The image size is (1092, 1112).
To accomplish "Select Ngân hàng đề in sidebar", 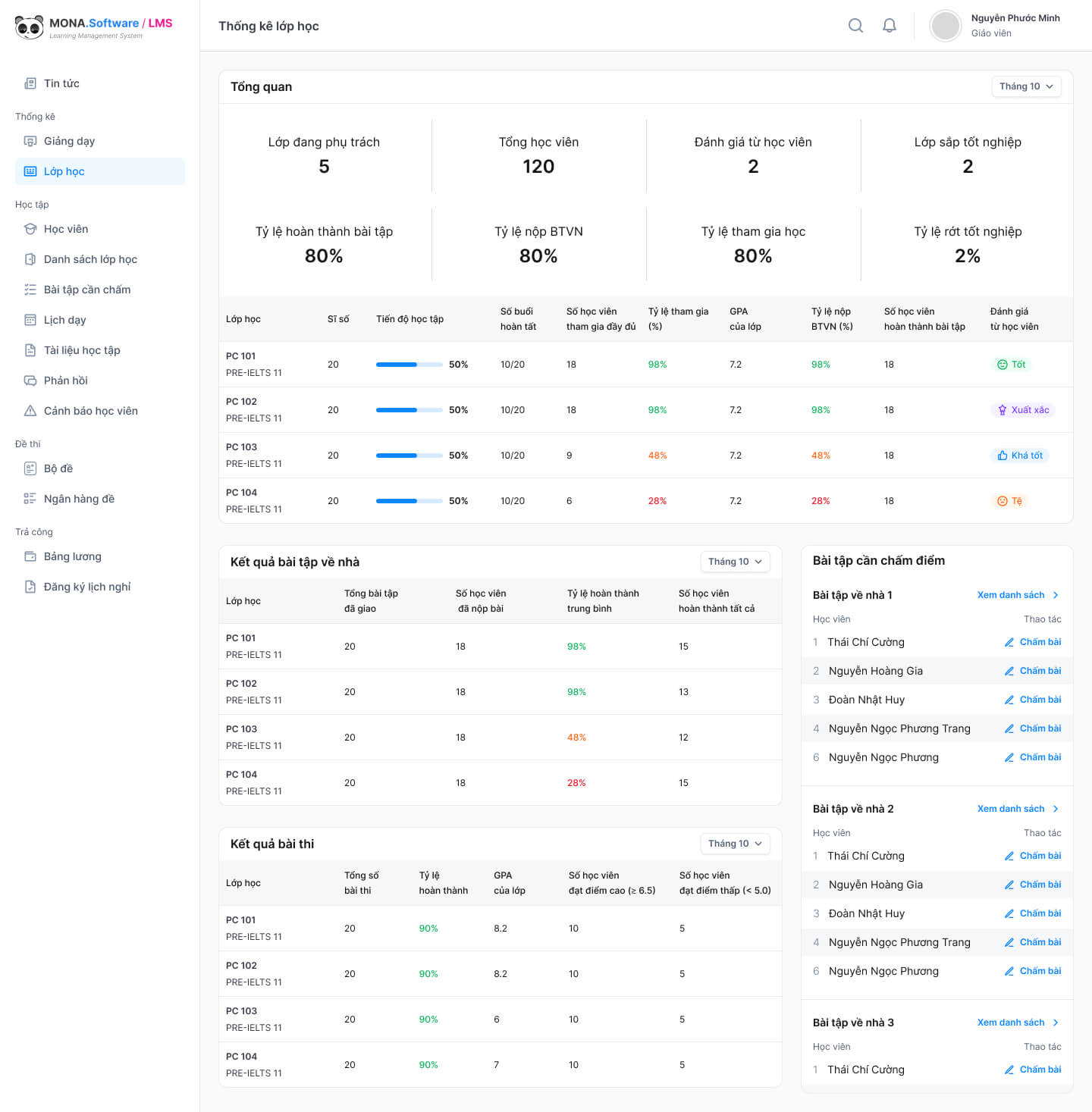I will (x=79, y=499).
